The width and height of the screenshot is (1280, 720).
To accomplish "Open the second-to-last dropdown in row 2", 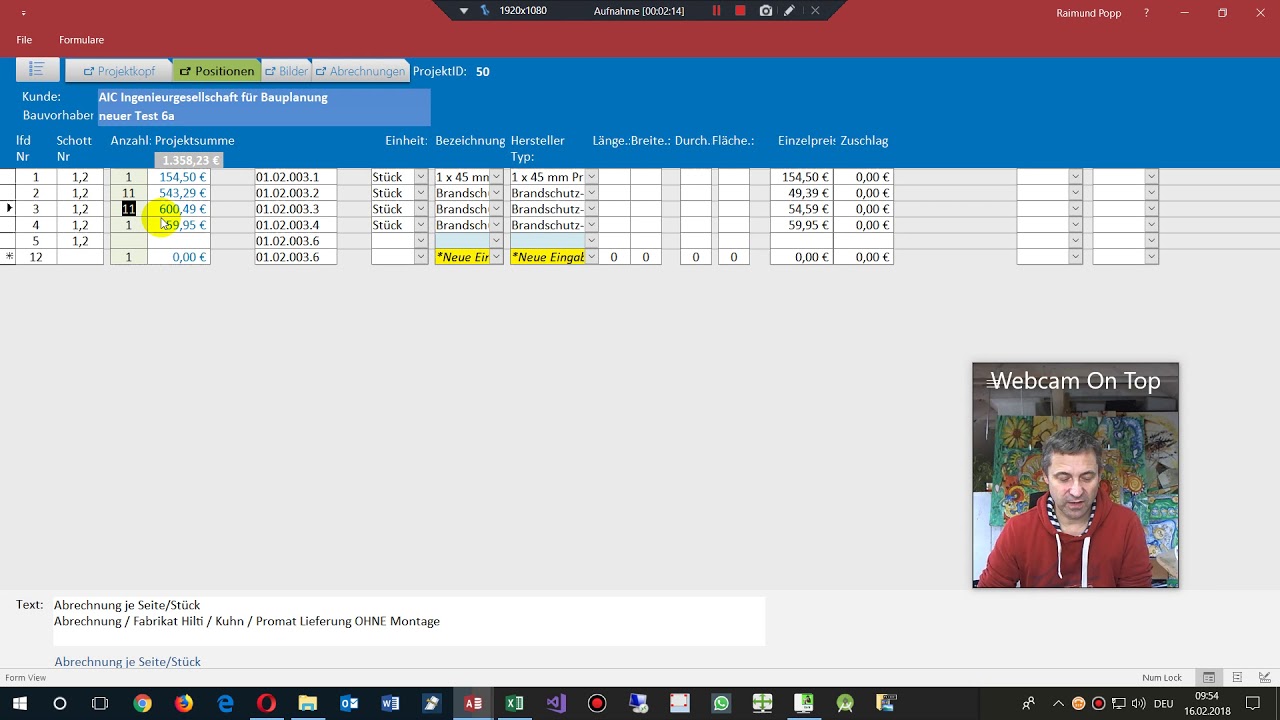I will tap(1075, 193).
